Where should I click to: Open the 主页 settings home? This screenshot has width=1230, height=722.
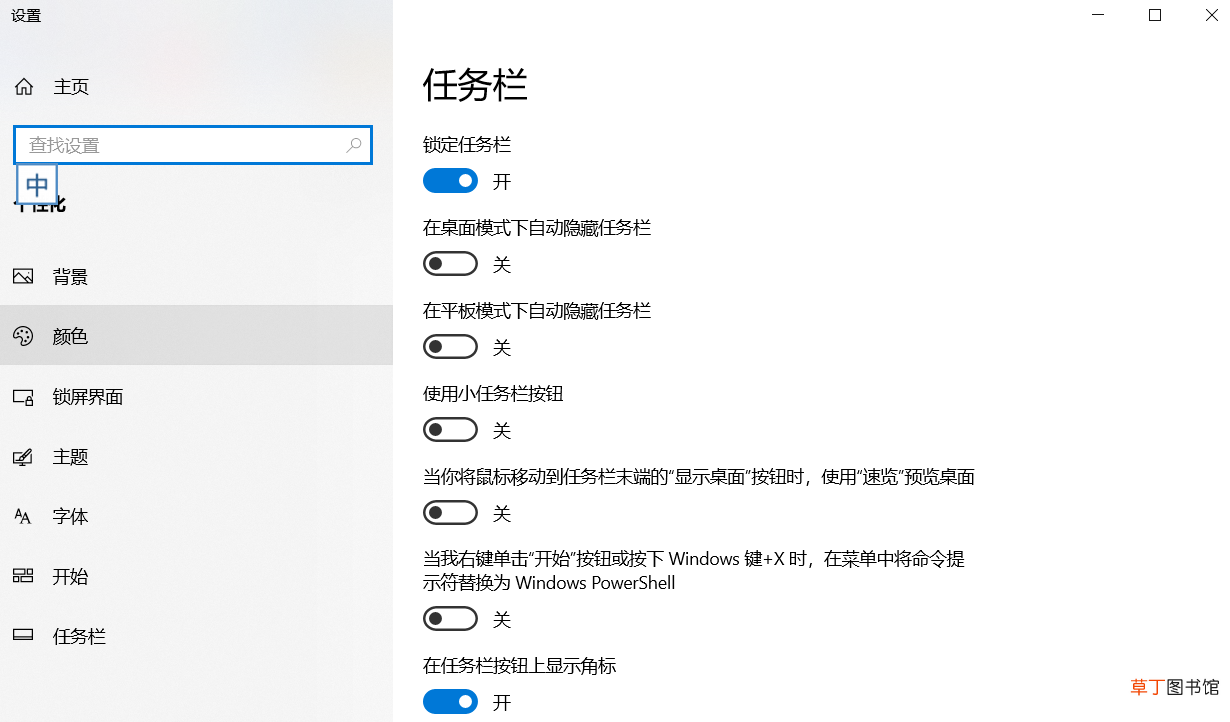pyautogui.click(x=196, y=87)
